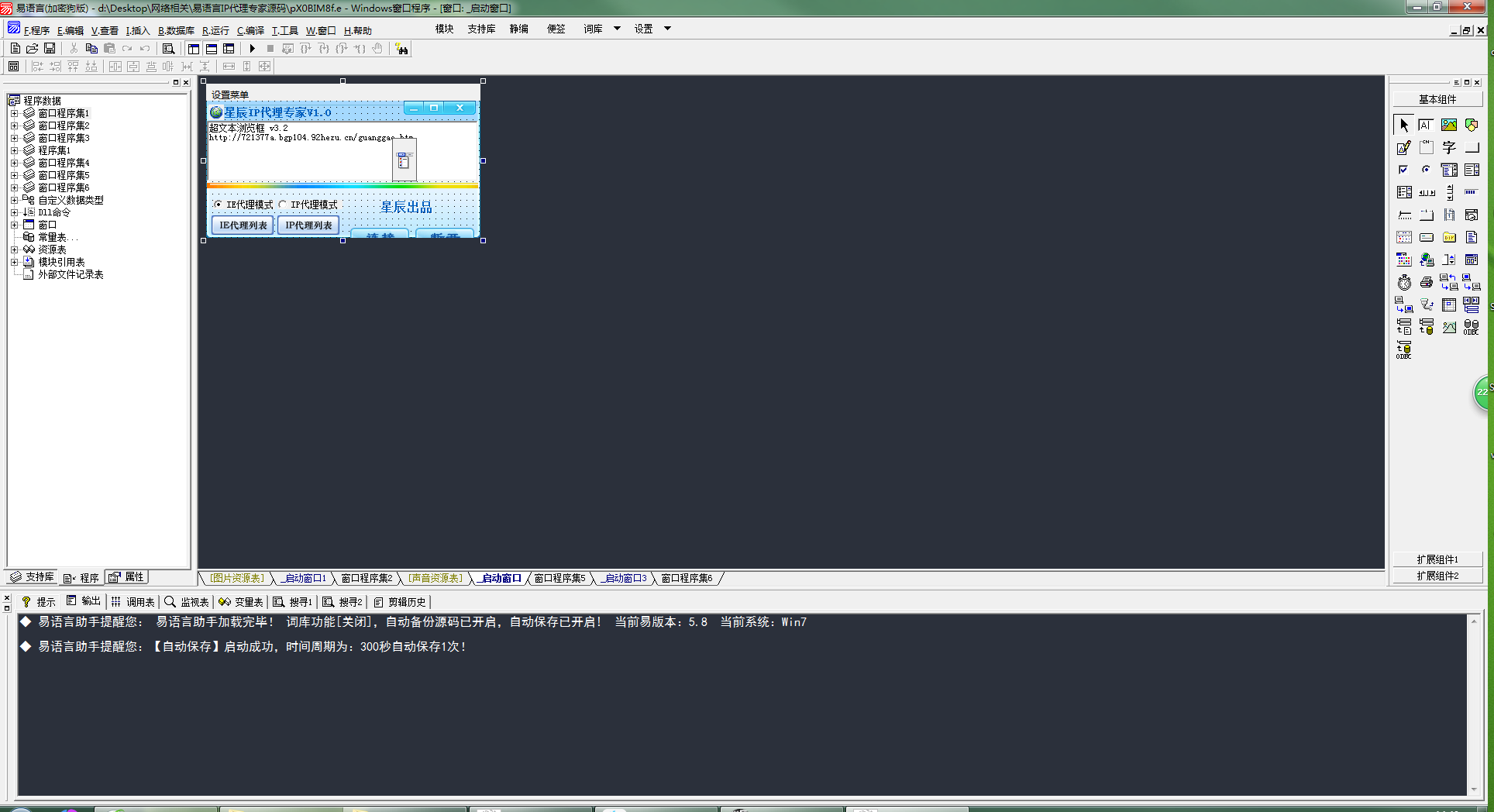This screenshot has width=1494, height=812.
Task: Click the IP代理列表 button in the form
Action: (x=308, y=225)
